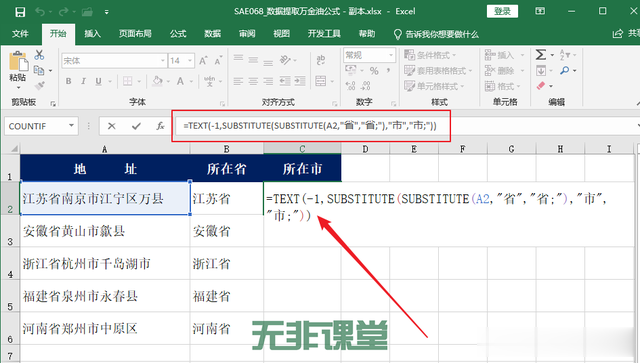Open the 文件 menu tab
This screenshot has width=640, height=363.
(20, 33)
